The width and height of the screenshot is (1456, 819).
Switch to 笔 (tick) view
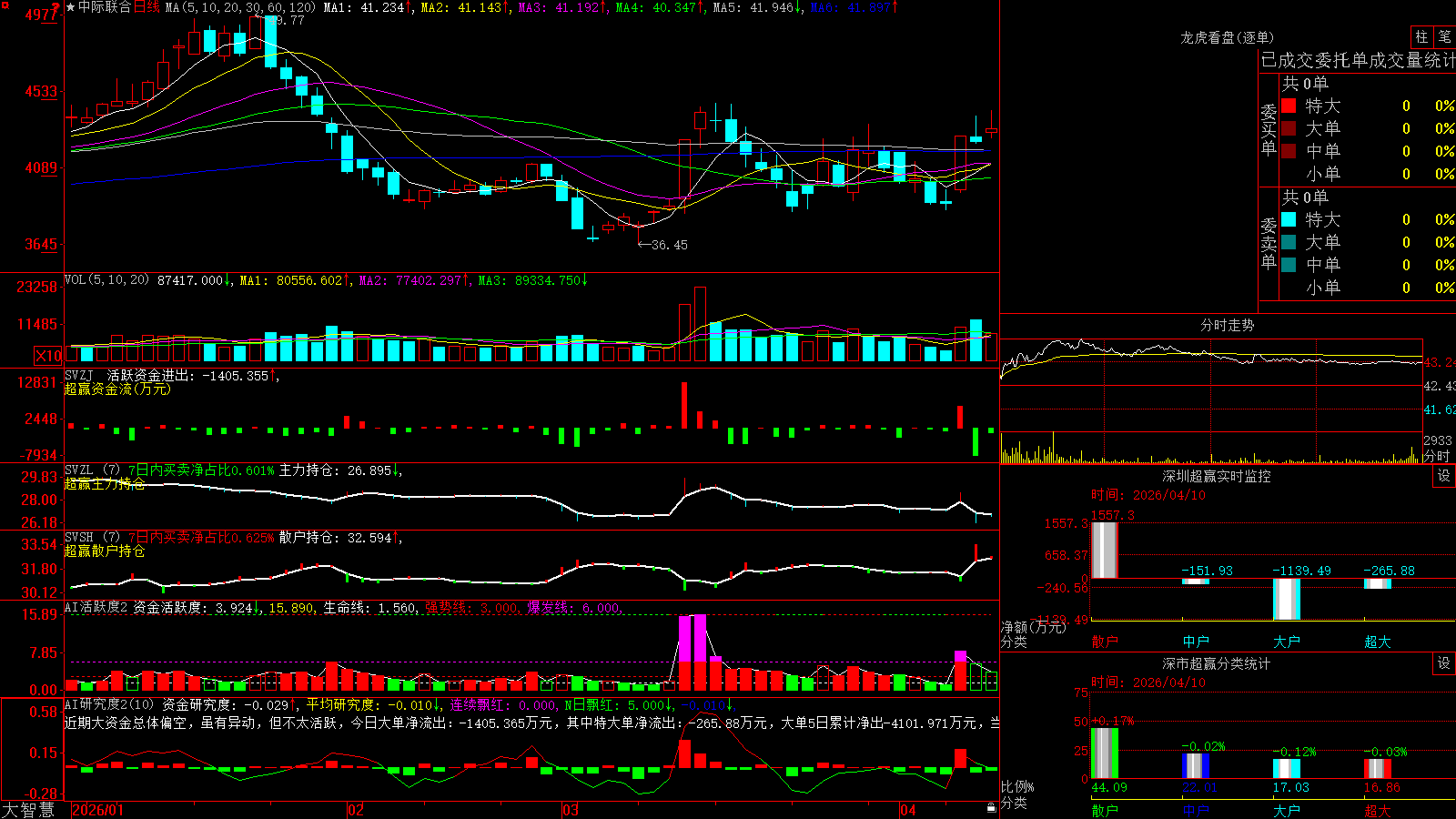[x=1445, y=36]
